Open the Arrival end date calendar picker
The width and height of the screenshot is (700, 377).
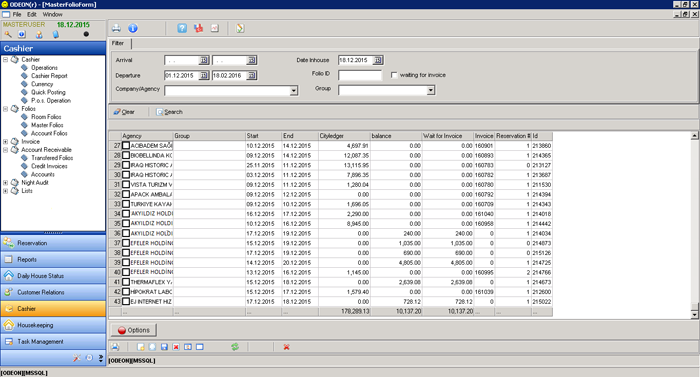(252, 60)
